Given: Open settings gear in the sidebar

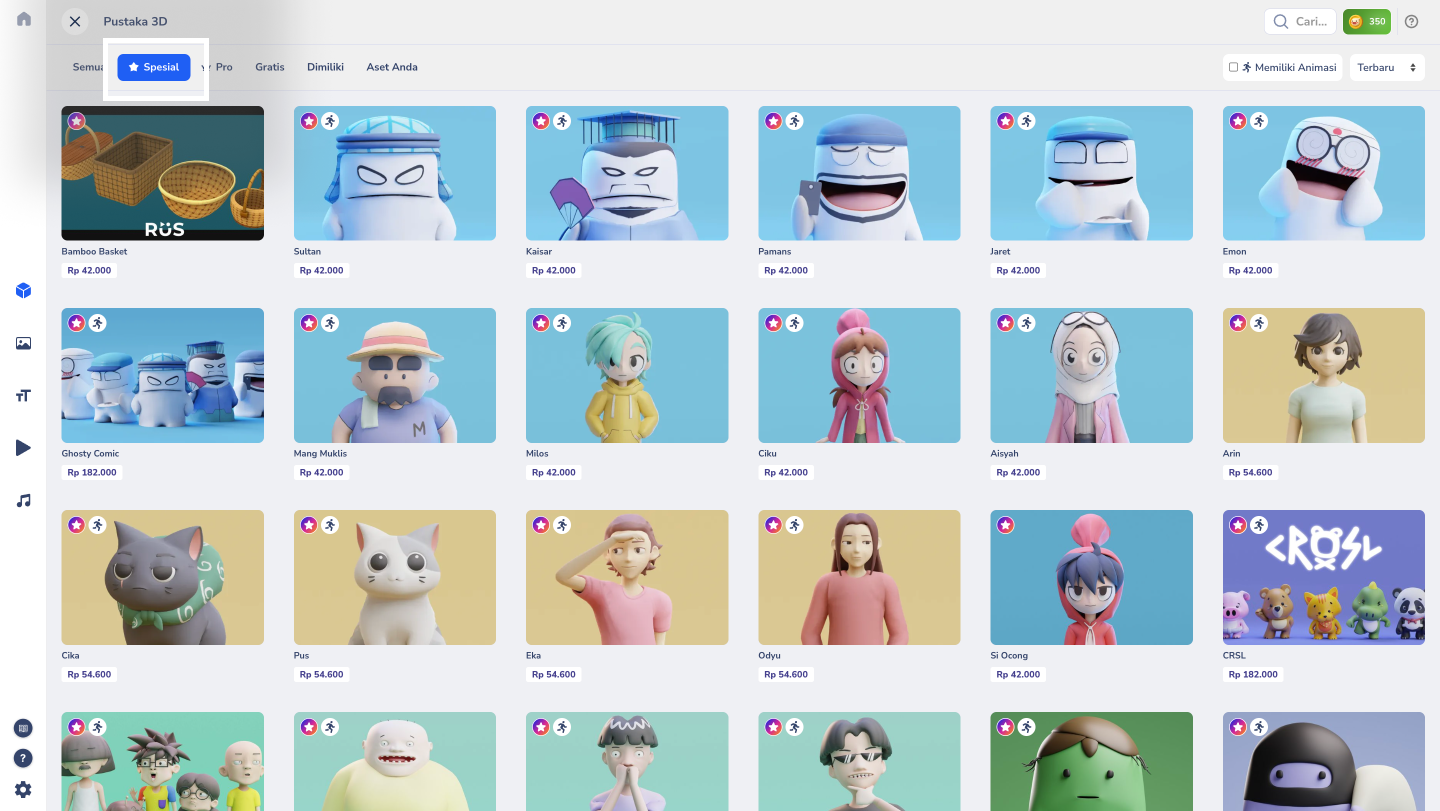Looking at the screenshot, I should click(23, 789).
